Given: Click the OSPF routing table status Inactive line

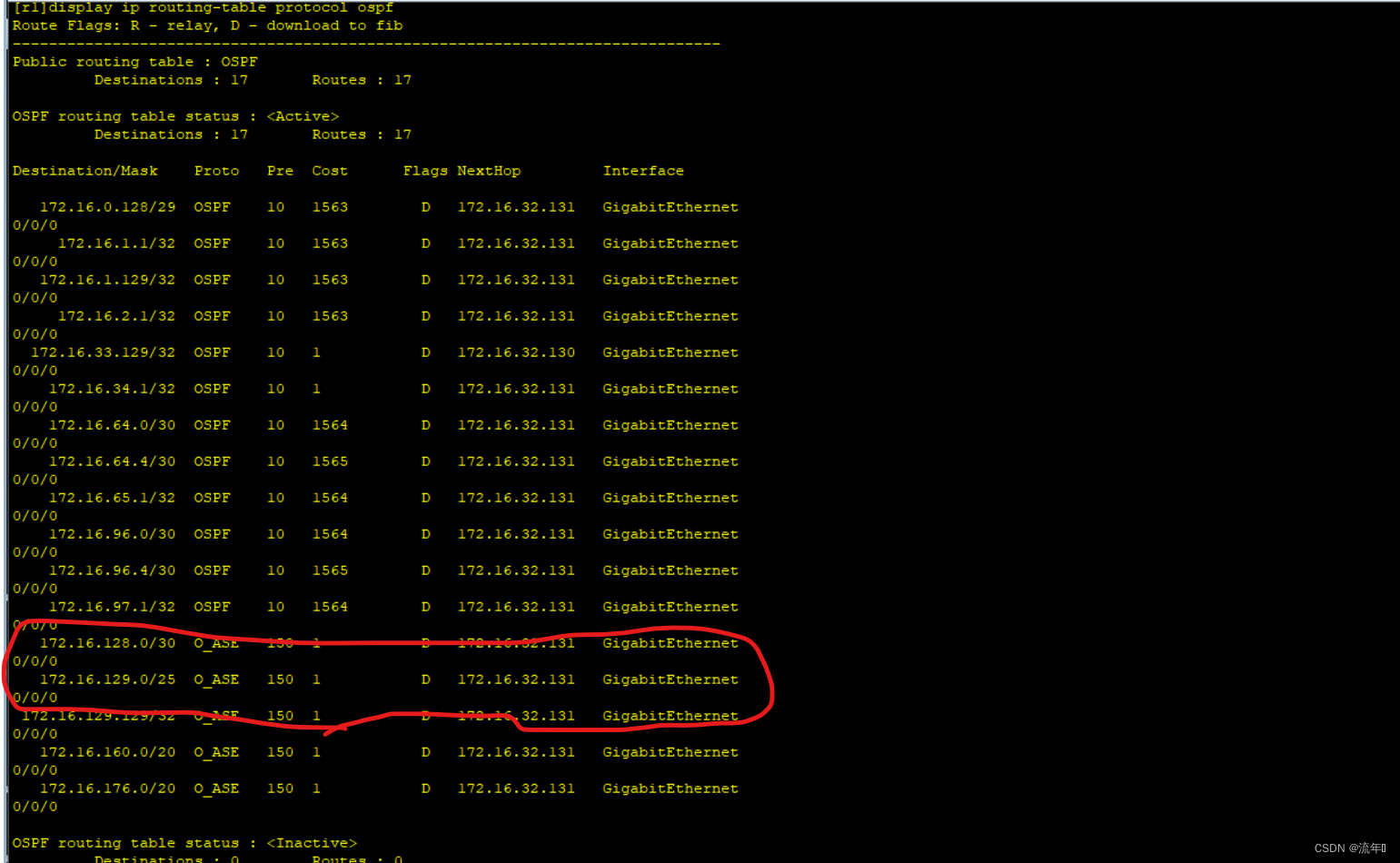Looking at the screenshot, I should (x=184, y=843).
